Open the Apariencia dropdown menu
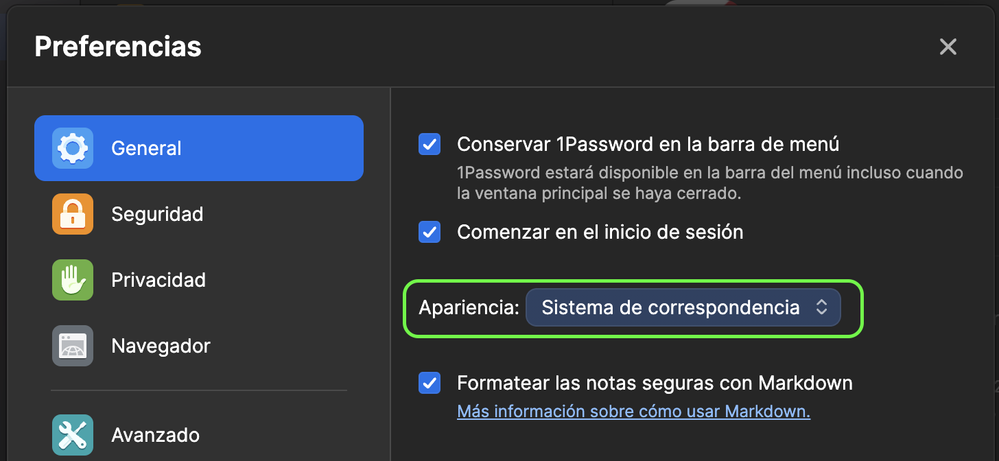This screenshot has height=461, width=999. point(683,308)
